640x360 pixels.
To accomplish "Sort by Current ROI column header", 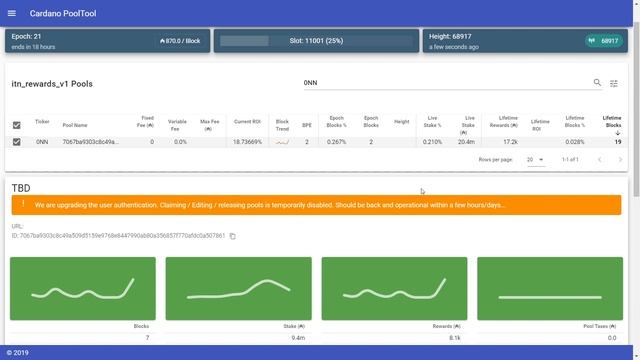I will (x=247, y=122).
